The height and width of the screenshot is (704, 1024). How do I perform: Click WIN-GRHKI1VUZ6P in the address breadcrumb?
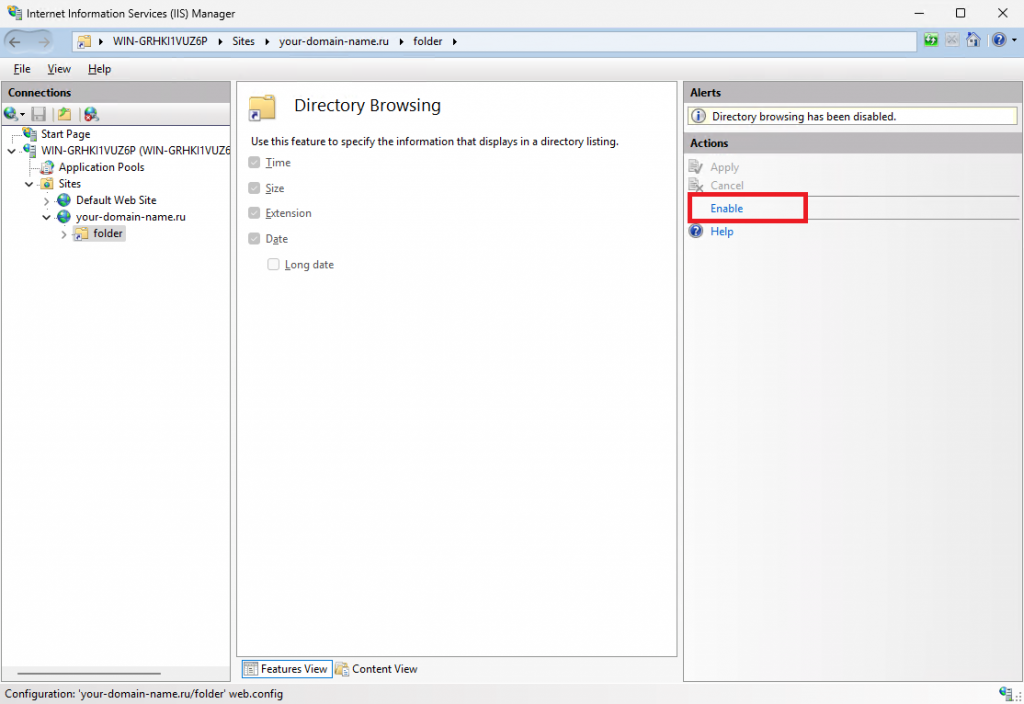tap(160, 41)
